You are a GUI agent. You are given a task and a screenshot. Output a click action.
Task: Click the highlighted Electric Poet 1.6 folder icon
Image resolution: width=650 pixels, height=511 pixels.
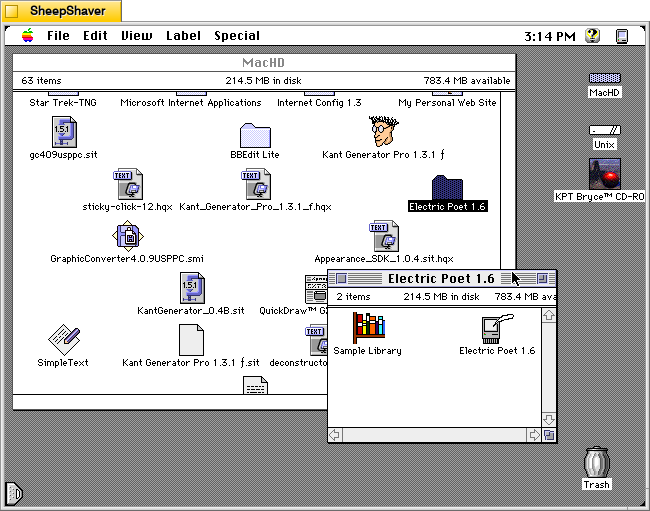pos(447,188)
